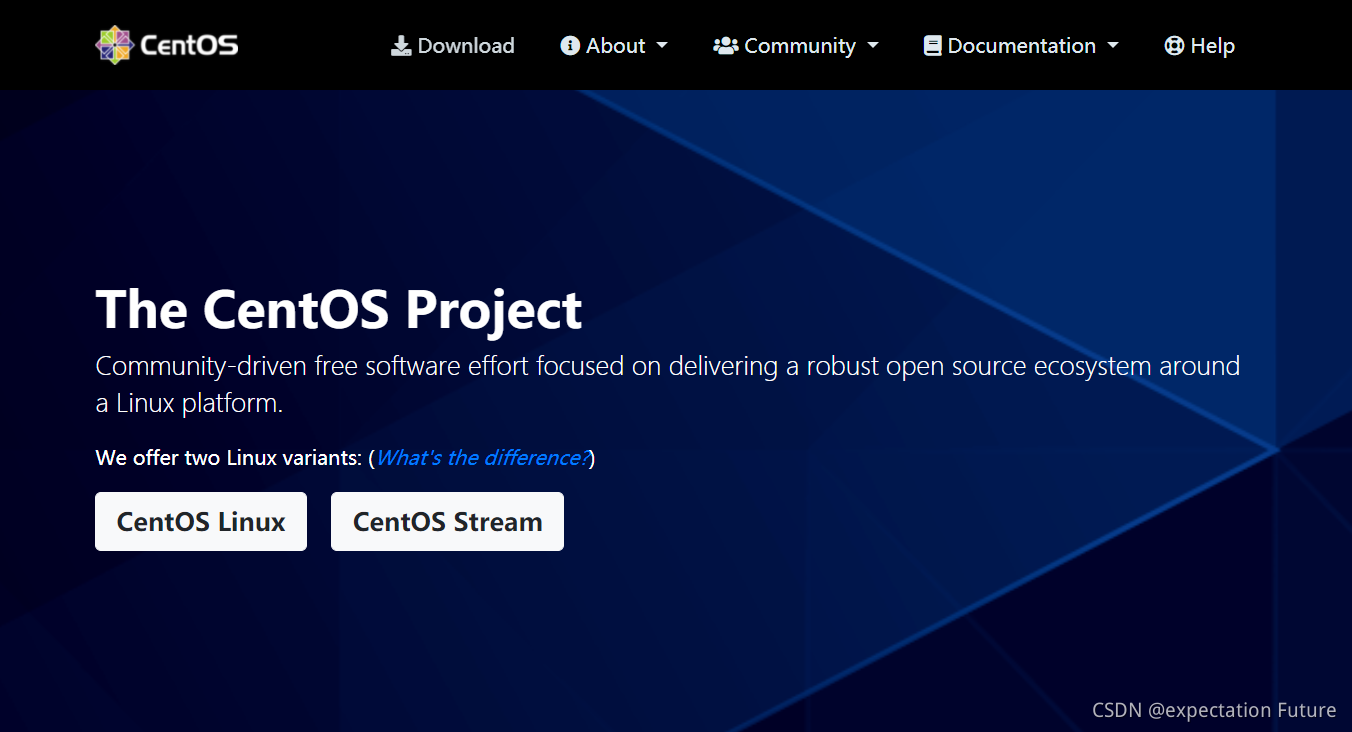Expand the Documentation dropdown caret
Viewport: 1352px width, 732px height.
pyautogui.click(x=1113, y=46)
